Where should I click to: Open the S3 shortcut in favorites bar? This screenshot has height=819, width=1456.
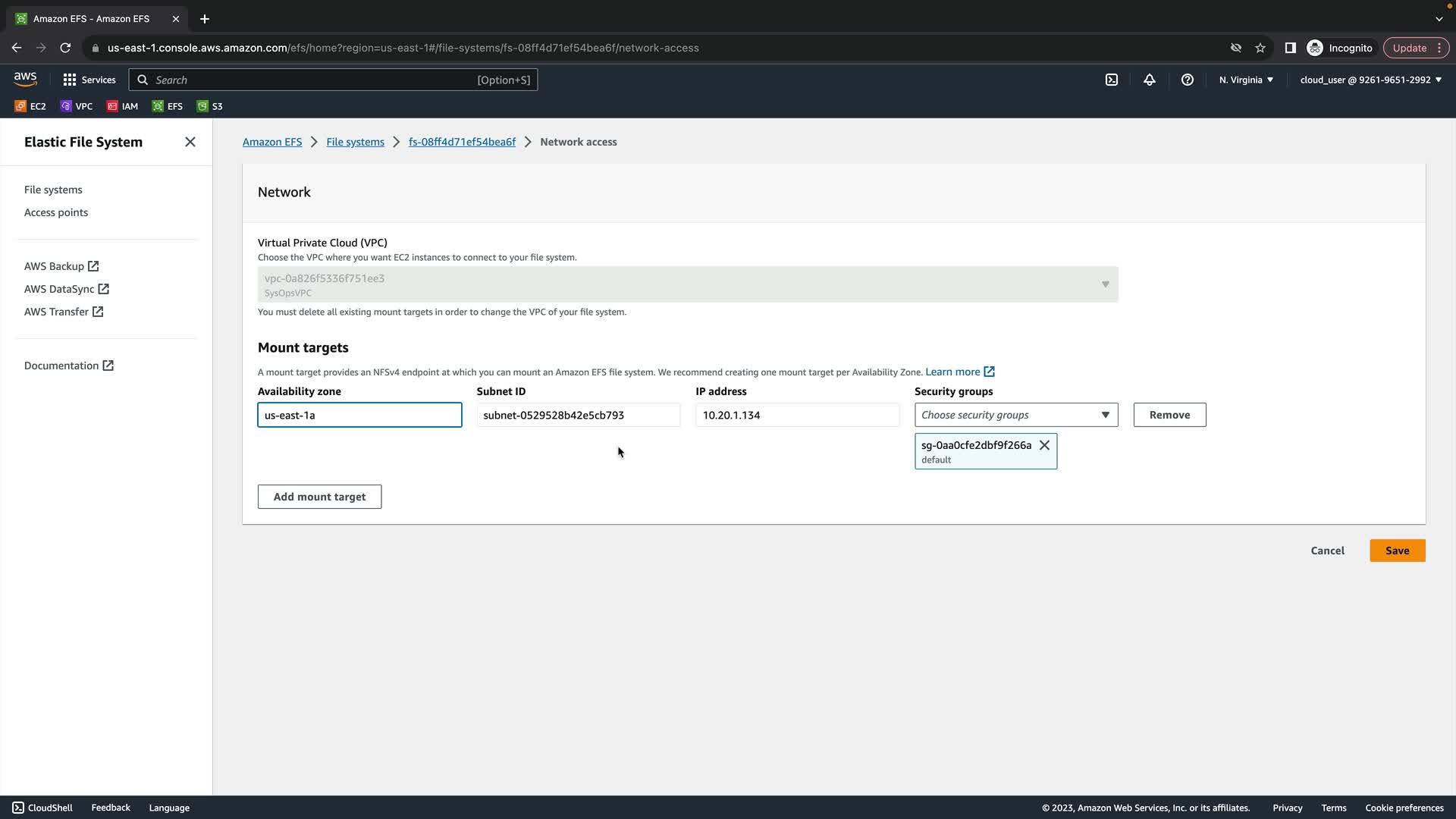pos(210,106)
